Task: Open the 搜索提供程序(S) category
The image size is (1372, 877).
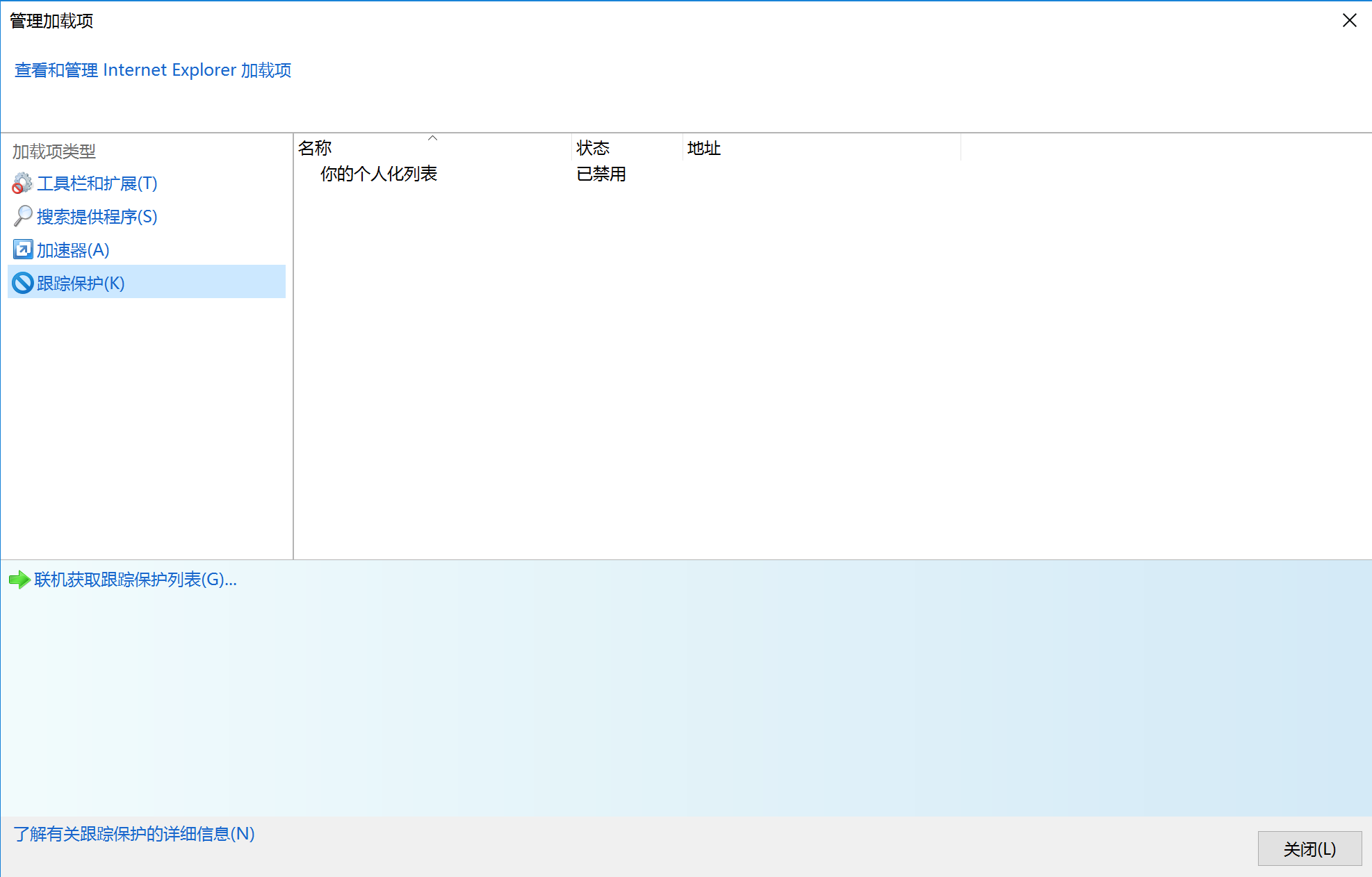Action: coord(97,216)
